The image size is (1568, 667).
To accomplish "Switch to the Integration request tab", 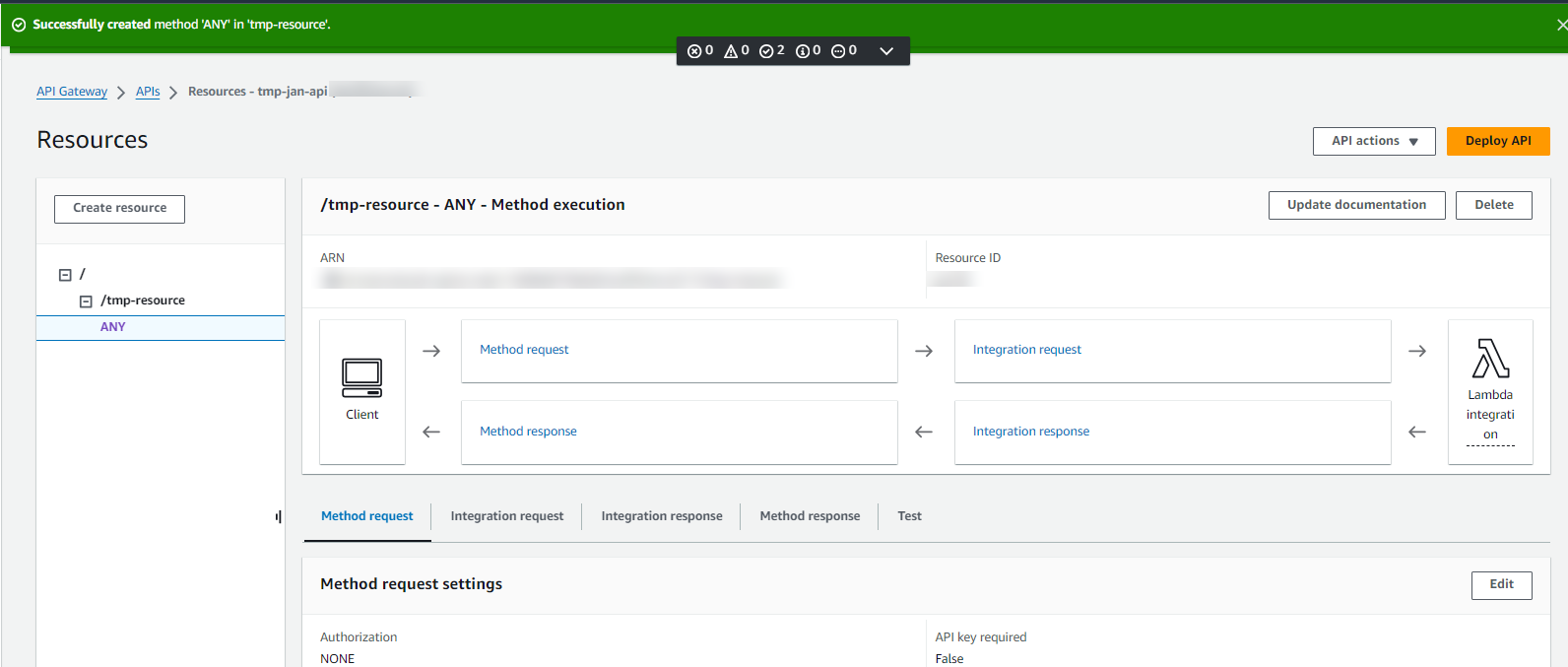I will (x=507, y=516).
